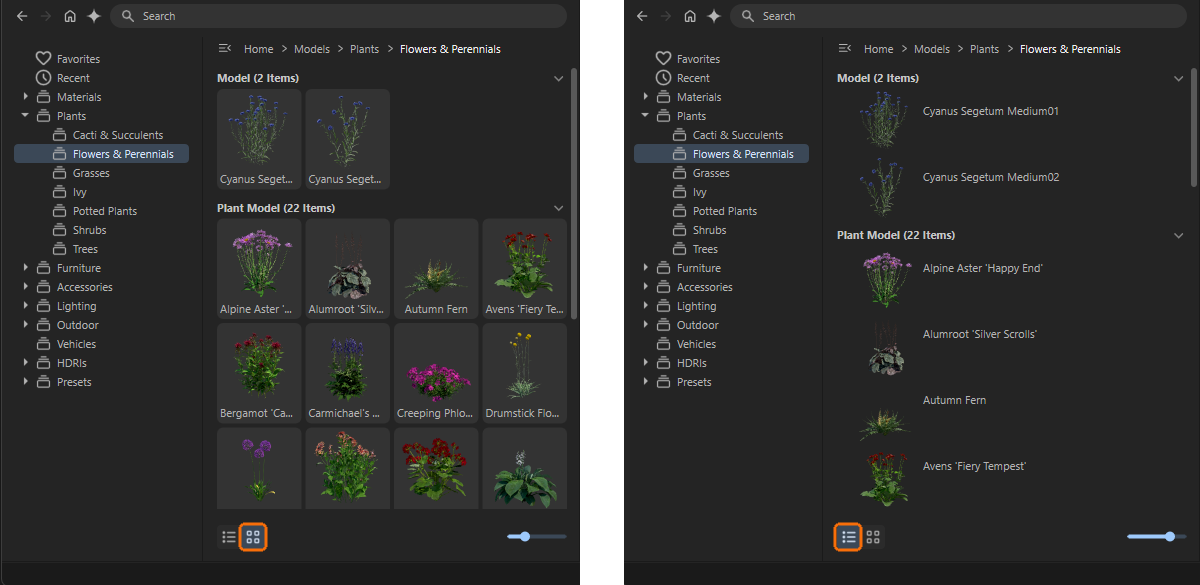Image resolution: width=1200 pixels, height=585 pixels.
Task: Click the search magnifier icon
Action: [x=126, y=16]
